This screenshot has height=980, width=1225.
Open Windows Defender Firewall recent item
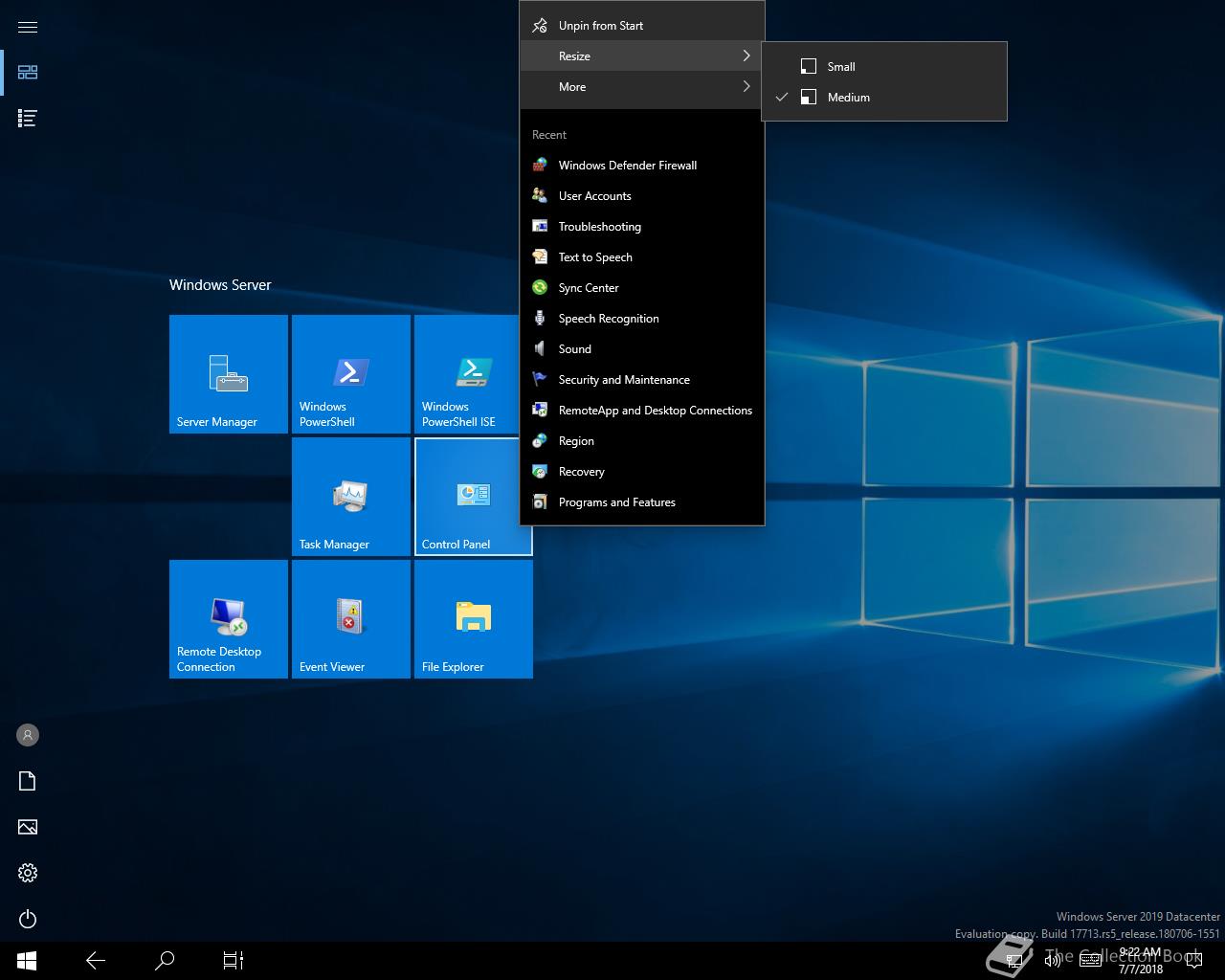click(642, 166)
